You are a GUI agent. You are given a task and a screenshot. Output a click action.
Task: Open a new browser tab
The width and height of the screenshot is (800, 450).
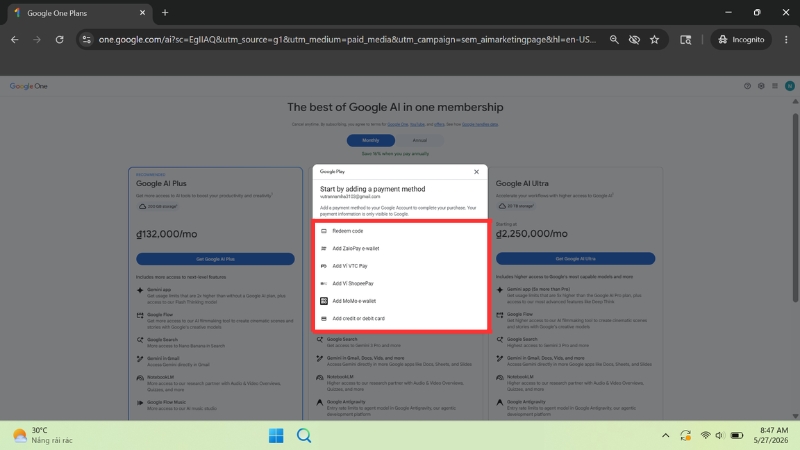165,13
